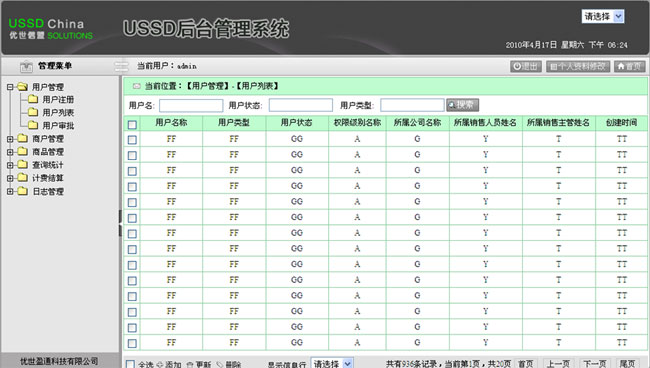Select 用户列表 in the sidebar tree
650x368 pixels.
(58, 112)
